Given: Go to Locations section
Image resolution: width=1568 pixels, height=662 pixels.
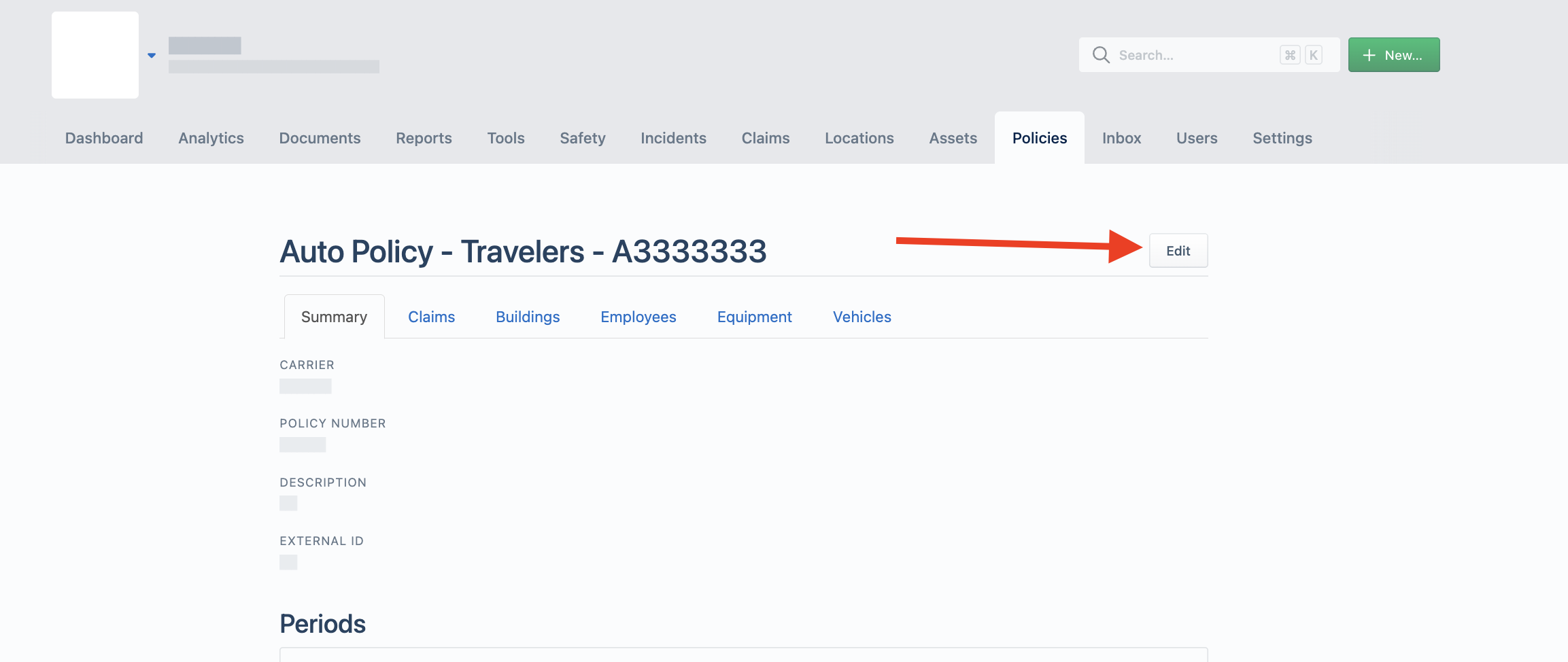Looking at the screenshot, I should coord(859,138).
